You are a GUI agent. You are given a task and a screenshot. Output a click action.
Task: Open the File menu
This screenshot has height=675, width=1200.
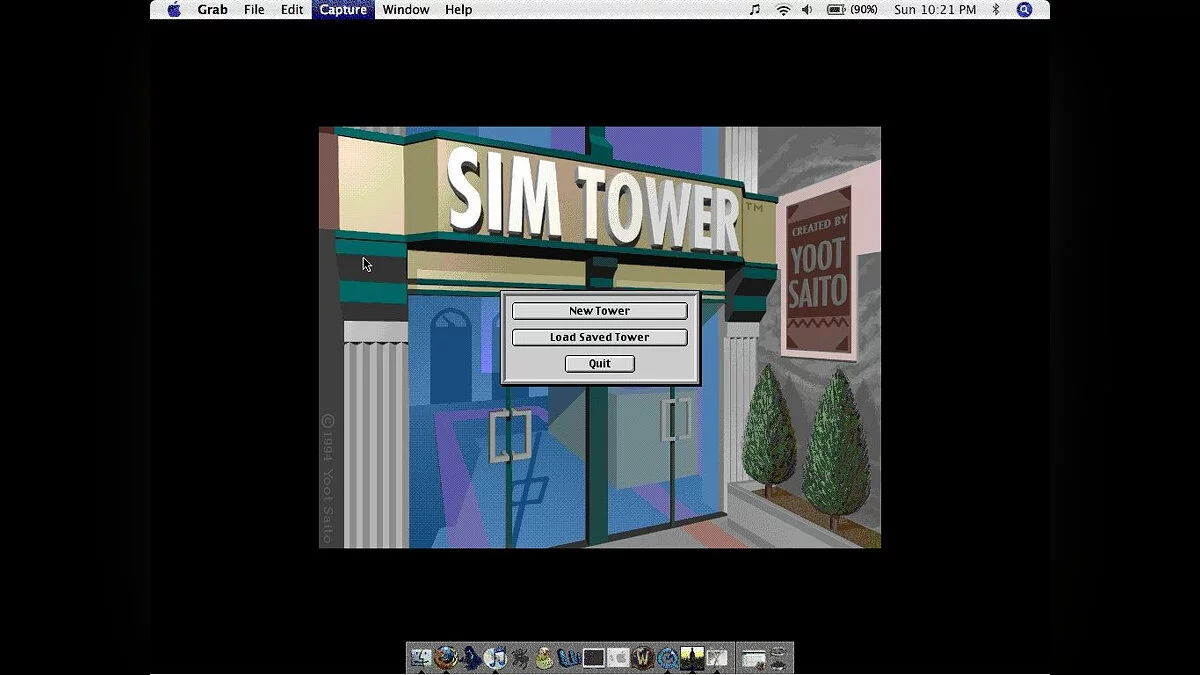coord(254,10)
